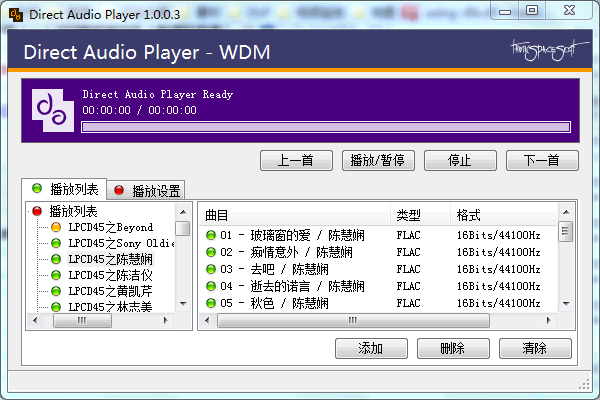Select track 01 - 玻璃窗的爱 / 陈慧娴

[x=292, y=235]
